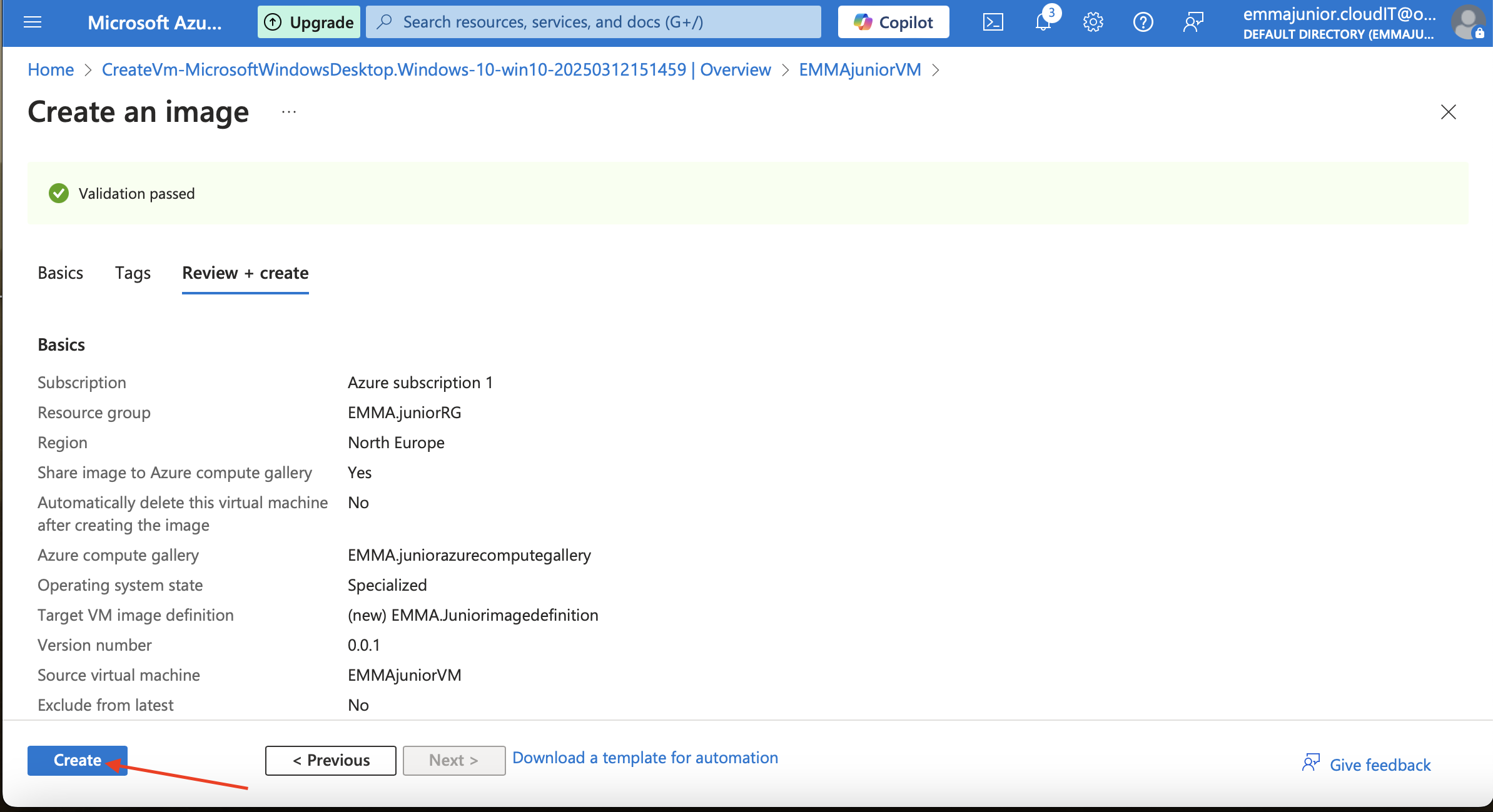Select 'Azure subscription 1' value

tap(420, 383)
